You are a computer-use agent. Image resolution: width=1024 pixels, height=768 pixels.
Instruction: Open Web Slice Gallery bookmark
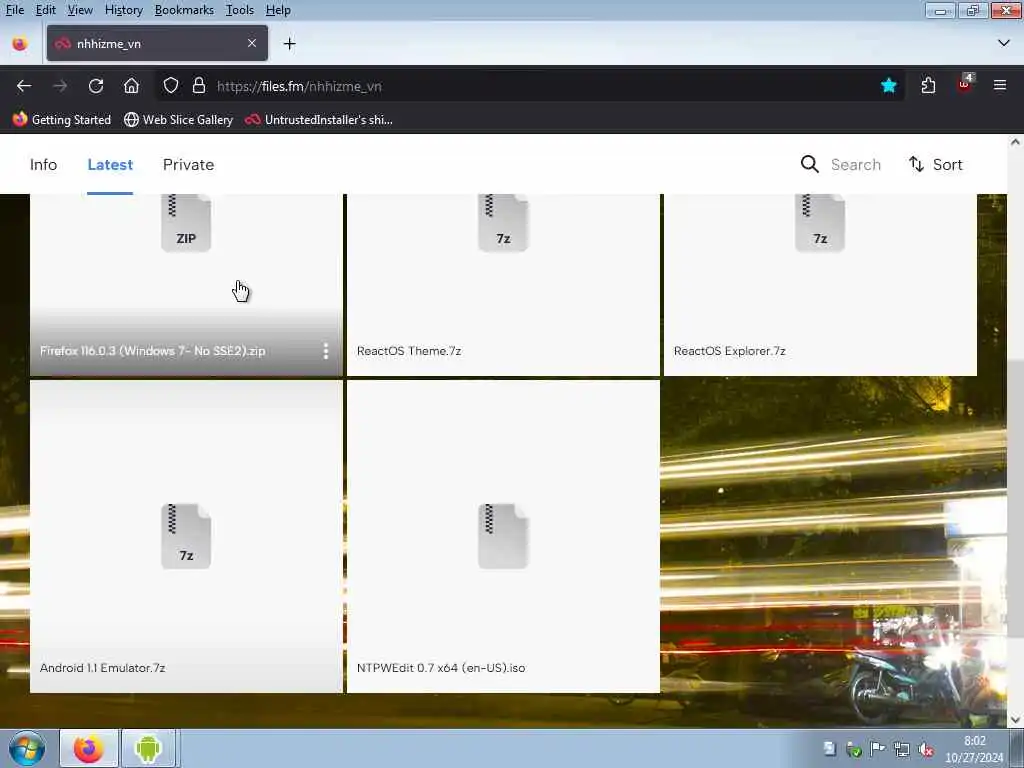[x=178, y=120]
